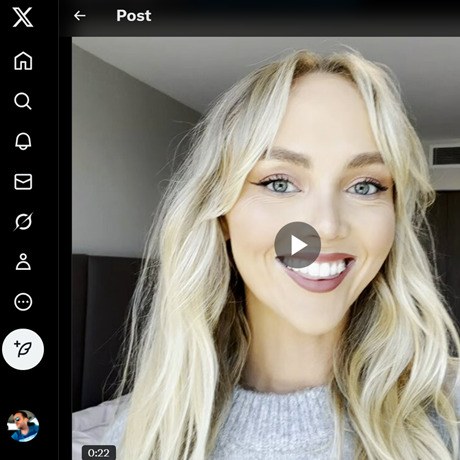Play the video with the center button
The width and height of the screenshot is (460, 460).
click(297, 245)
